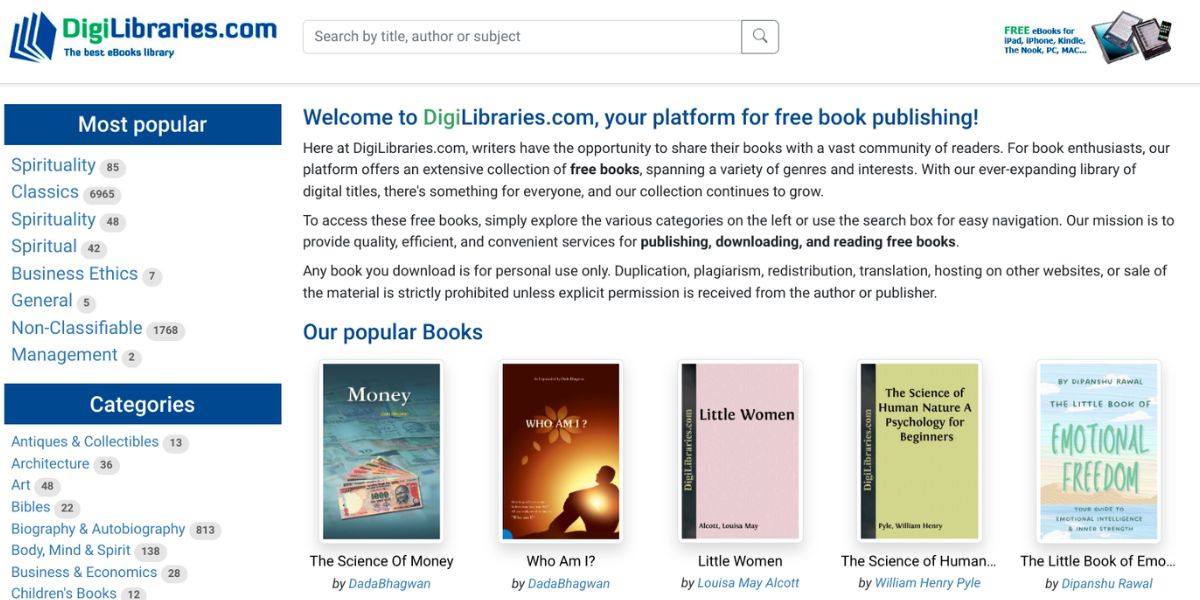Open the Spirituality category with 85 books
1200x600 pixels.
[53, 165]
